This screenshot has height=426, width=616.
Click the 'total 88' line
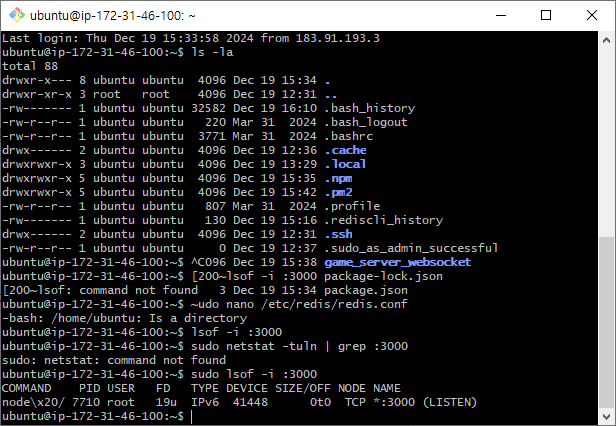tap(30, 66)
